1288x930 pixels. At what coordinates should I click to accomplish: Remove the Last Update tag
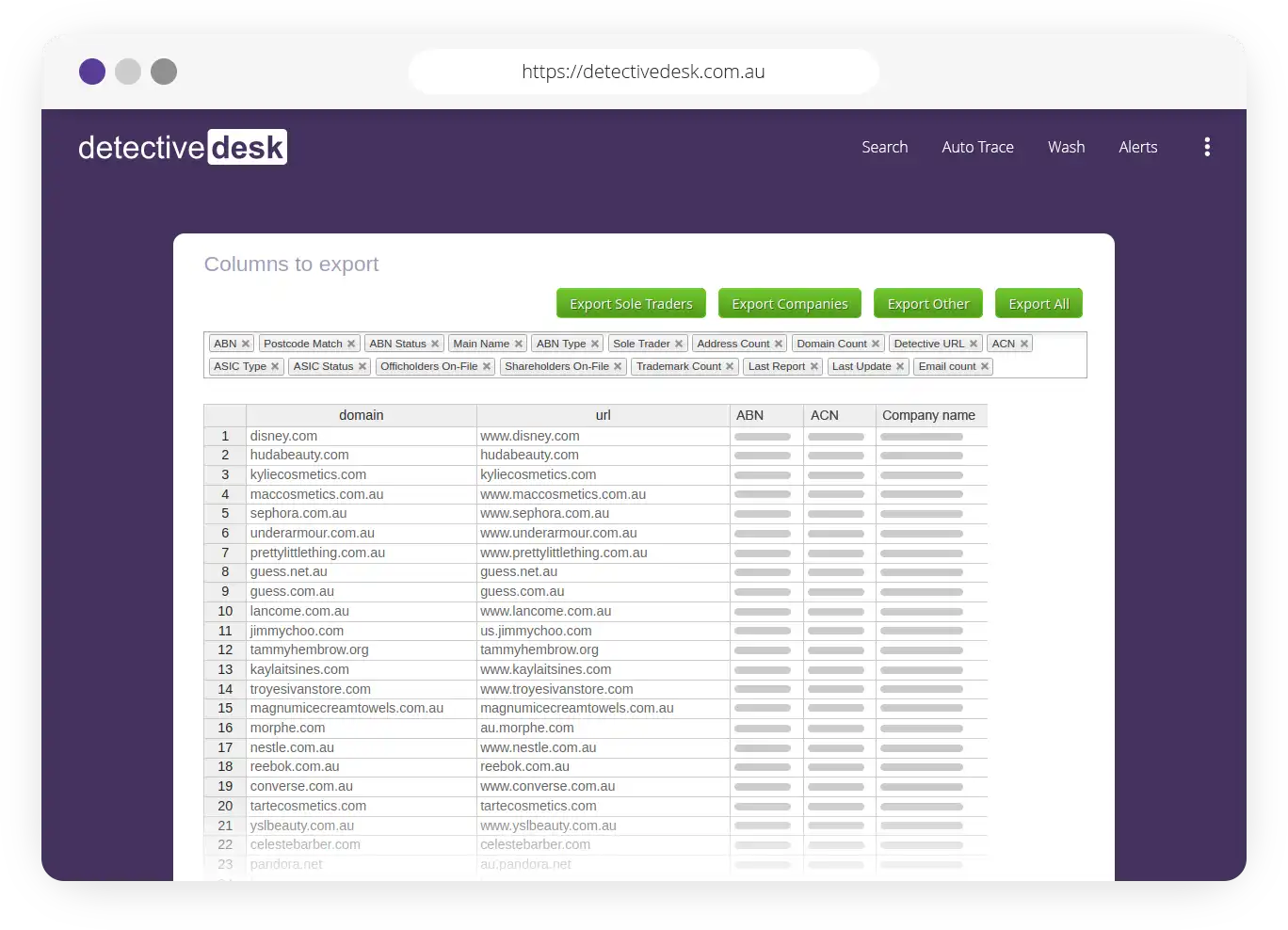pos(900,367)
